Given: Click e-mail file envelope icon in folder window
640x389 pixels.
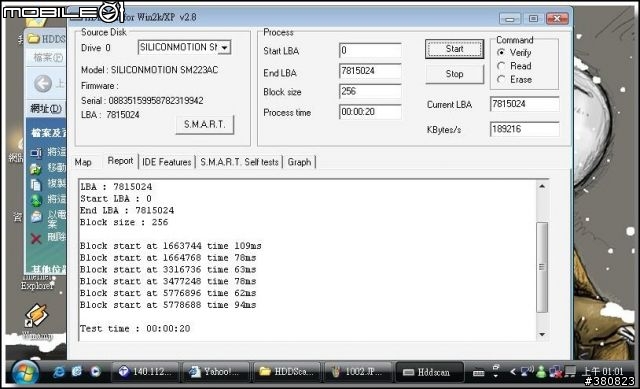Looking at the screenshot, I should tap(36, 216).
